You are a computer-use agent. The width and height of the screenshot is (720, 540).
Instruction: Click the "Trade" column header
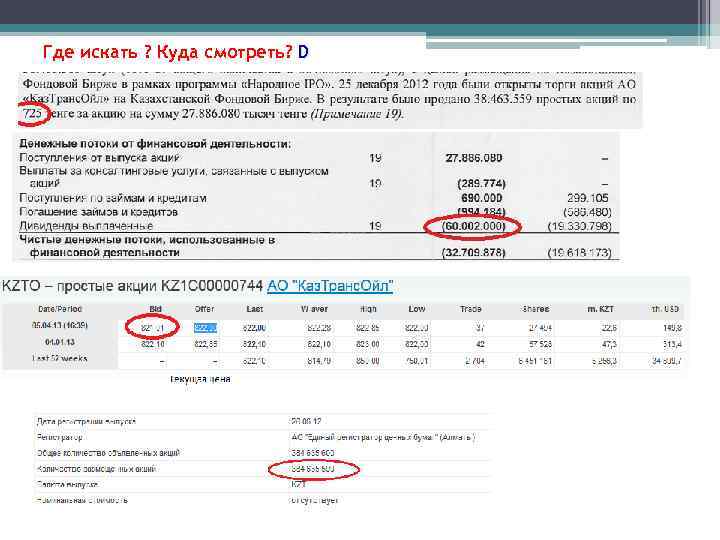point(471,309)
